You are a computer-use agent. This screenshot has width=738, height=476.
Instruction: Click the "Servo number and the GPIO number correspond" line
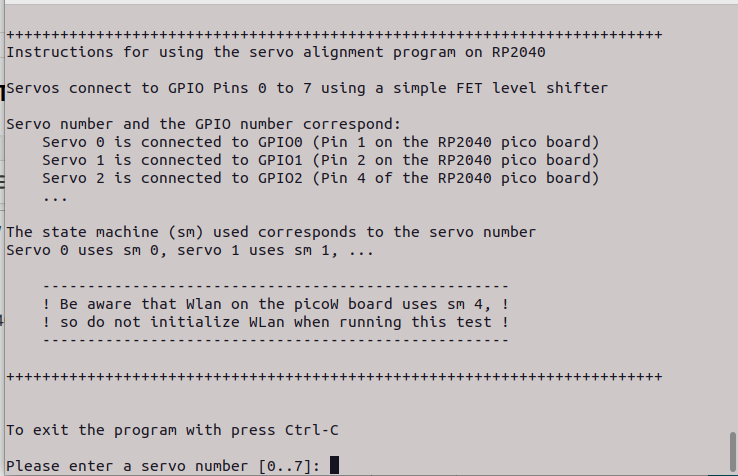[x=203, y=124]
